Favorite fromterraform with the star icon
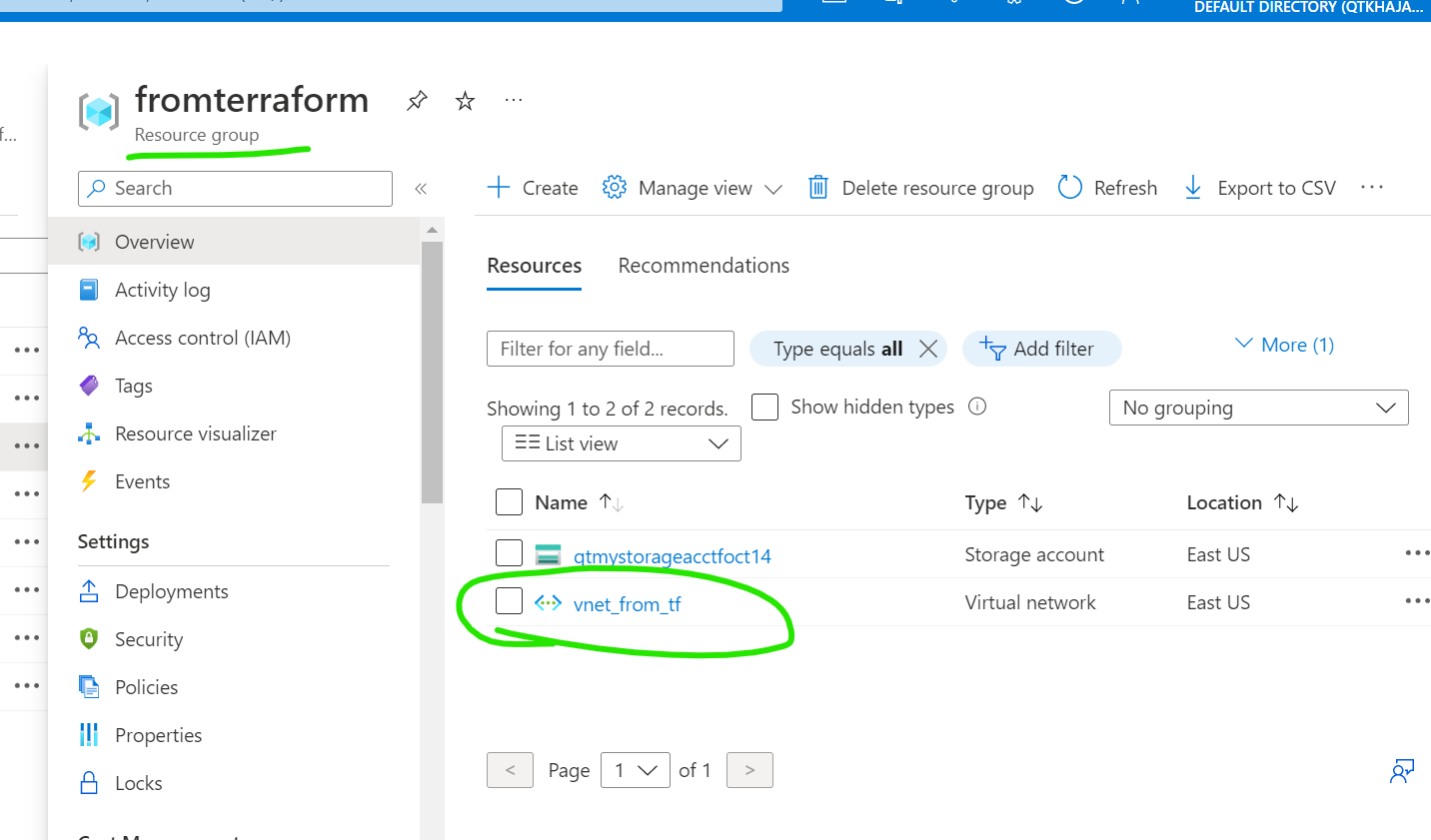Image resolution: width=1431 pixels, height=840 pixels. [465, 101]
